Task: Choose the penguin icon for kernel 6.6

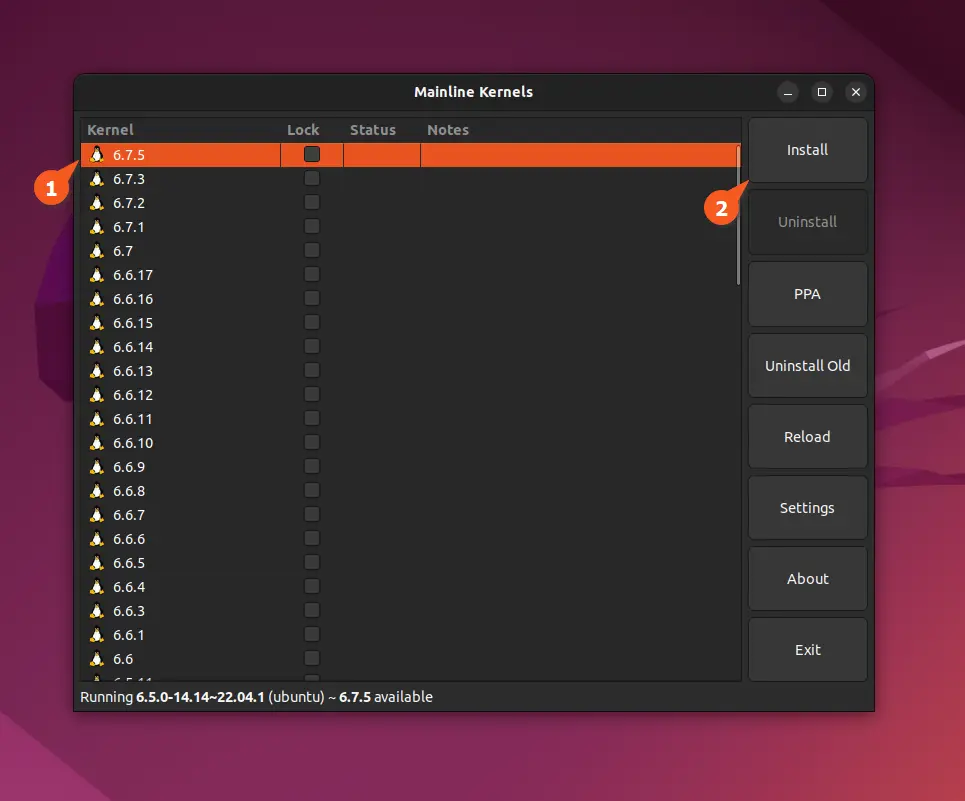Action: point(97,659)
